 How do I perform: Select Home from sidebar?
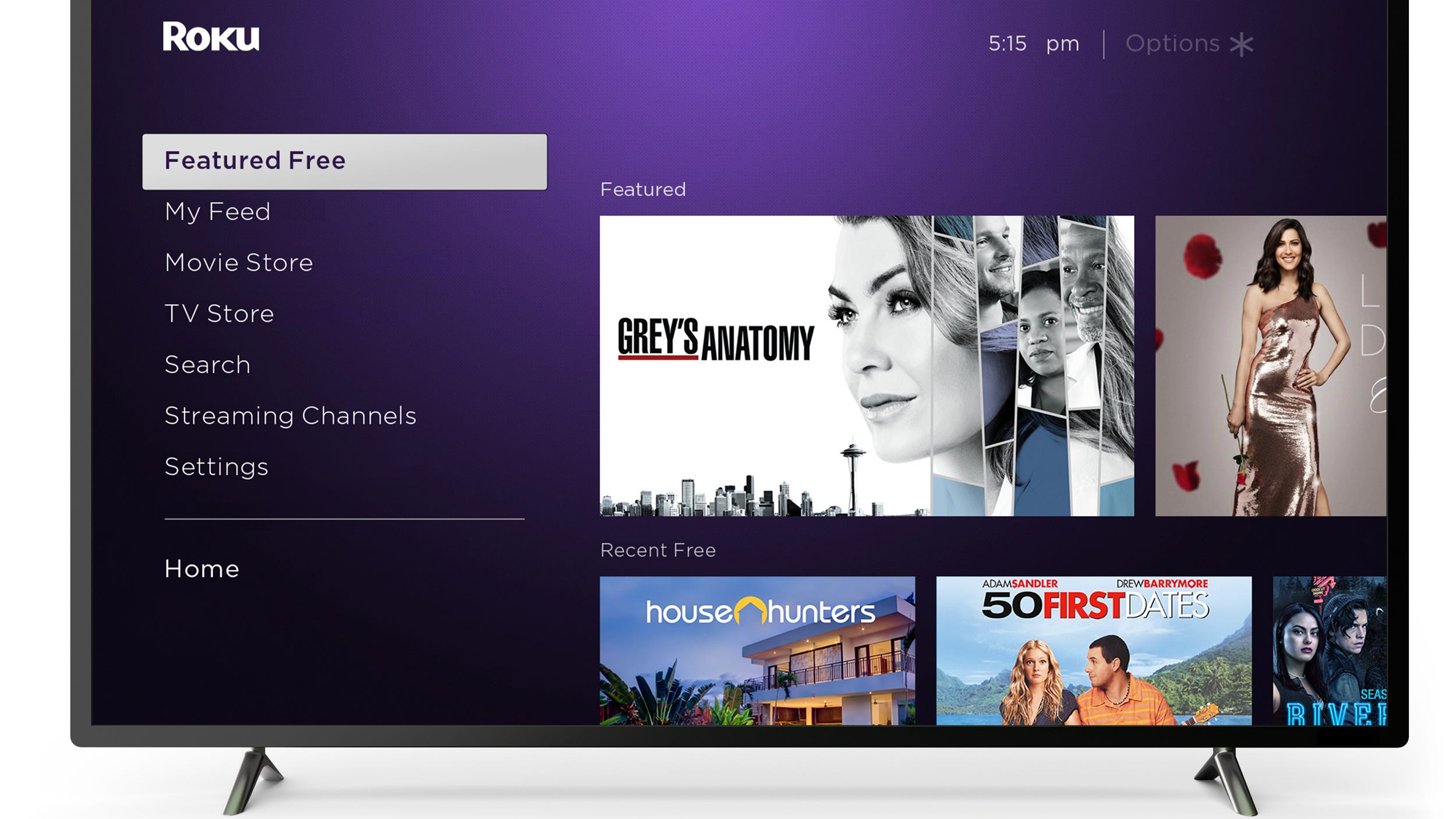pyautogui.click(x=201, y=568)
